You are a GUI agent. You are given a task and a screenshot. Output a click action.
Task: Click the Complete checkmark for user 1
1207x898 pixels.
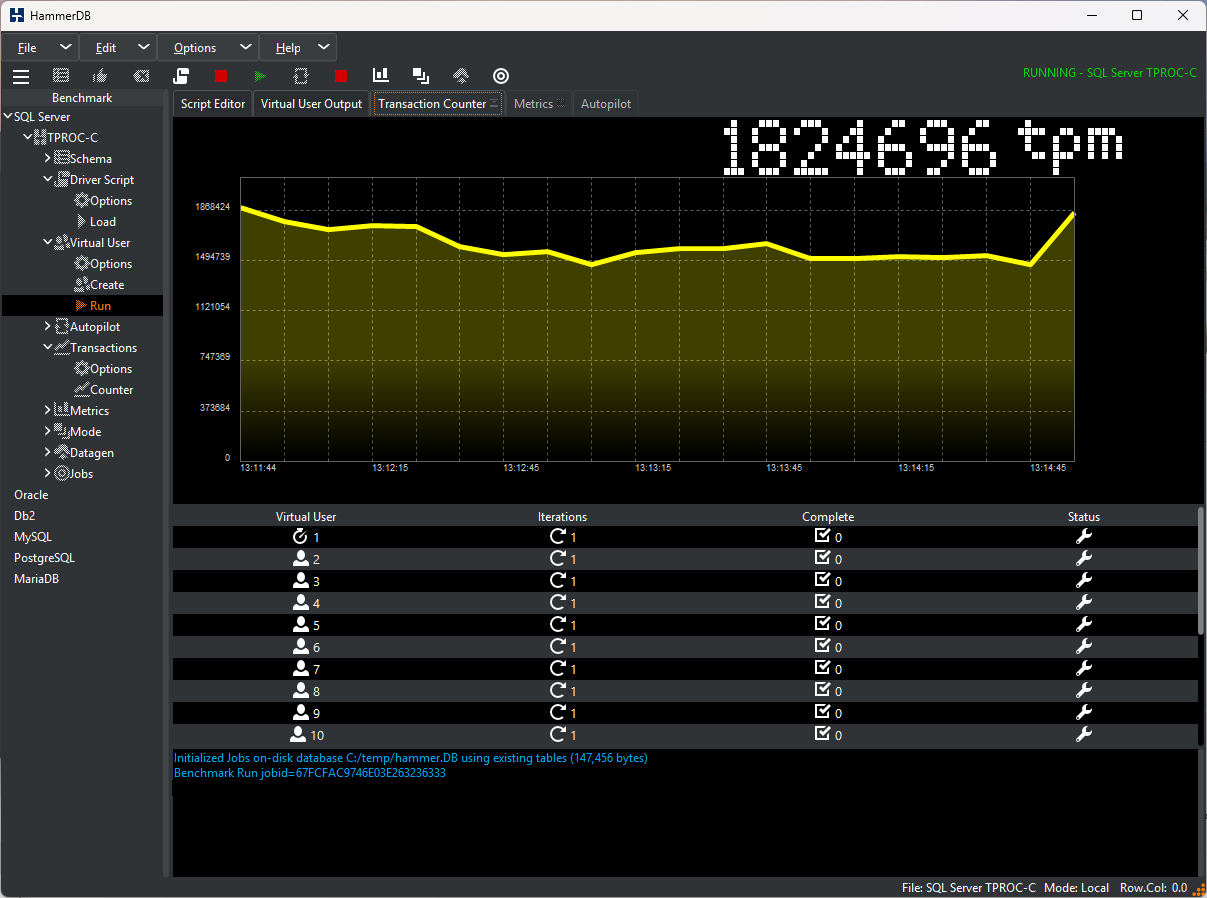[x=823, y=536]
